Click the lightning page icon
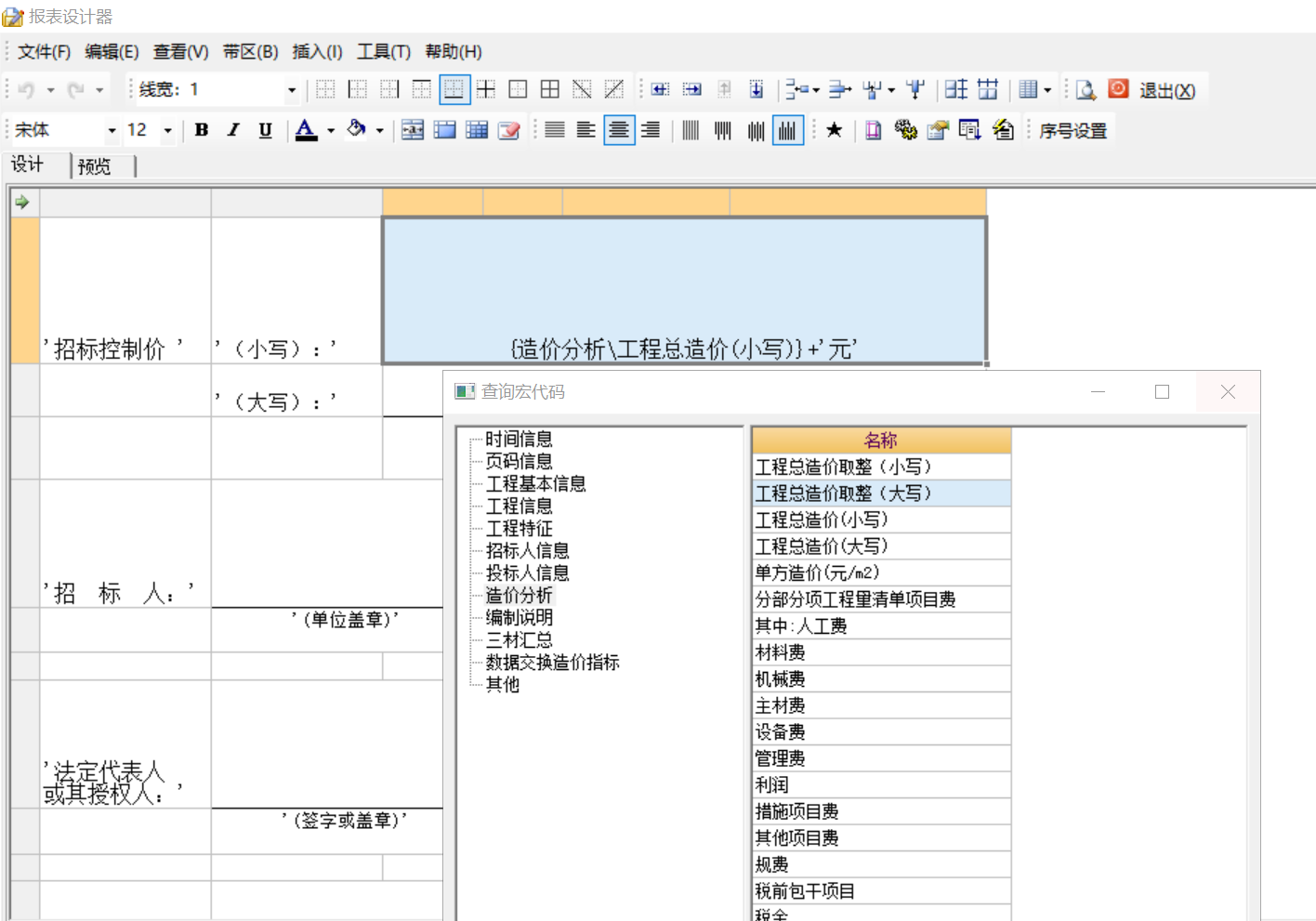Screen dimensions: 1316x921 pyautogui.click(x=1003, y=130)
